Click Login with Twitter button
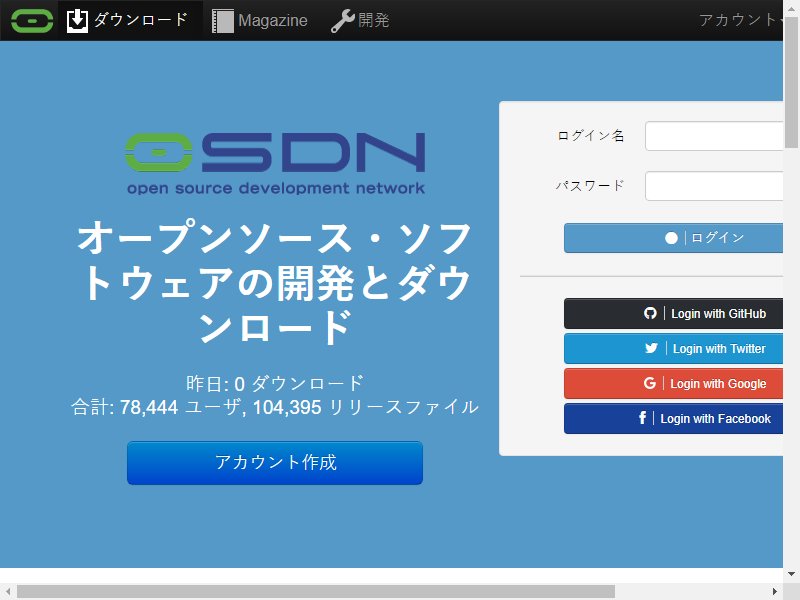The height and width of the screenshot is (600, 800). pyautogui.click(x=673, y=348)
